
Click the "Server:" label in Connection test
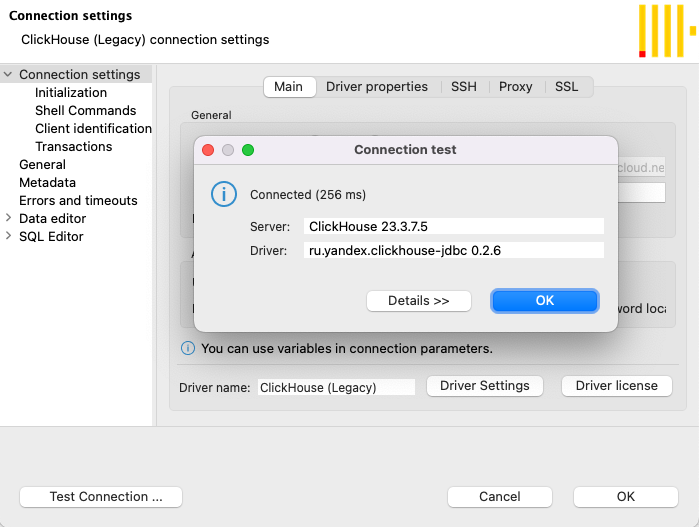pyautogui.click(x=270, y=226)
